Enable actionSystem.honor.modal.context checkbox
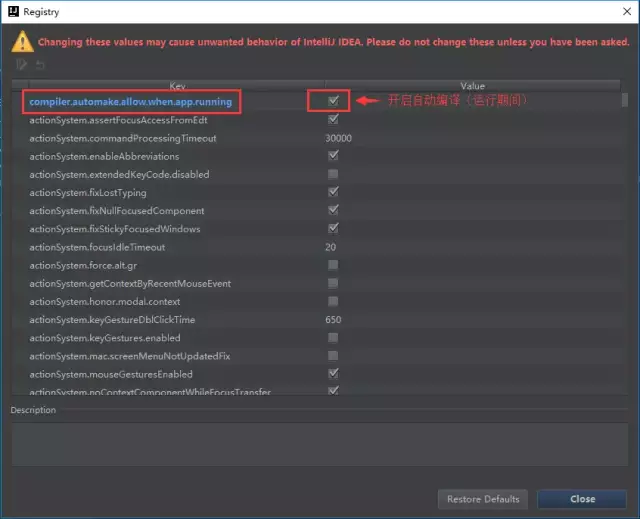This screenshot has width=640, height=519. (x=333, y=302)
